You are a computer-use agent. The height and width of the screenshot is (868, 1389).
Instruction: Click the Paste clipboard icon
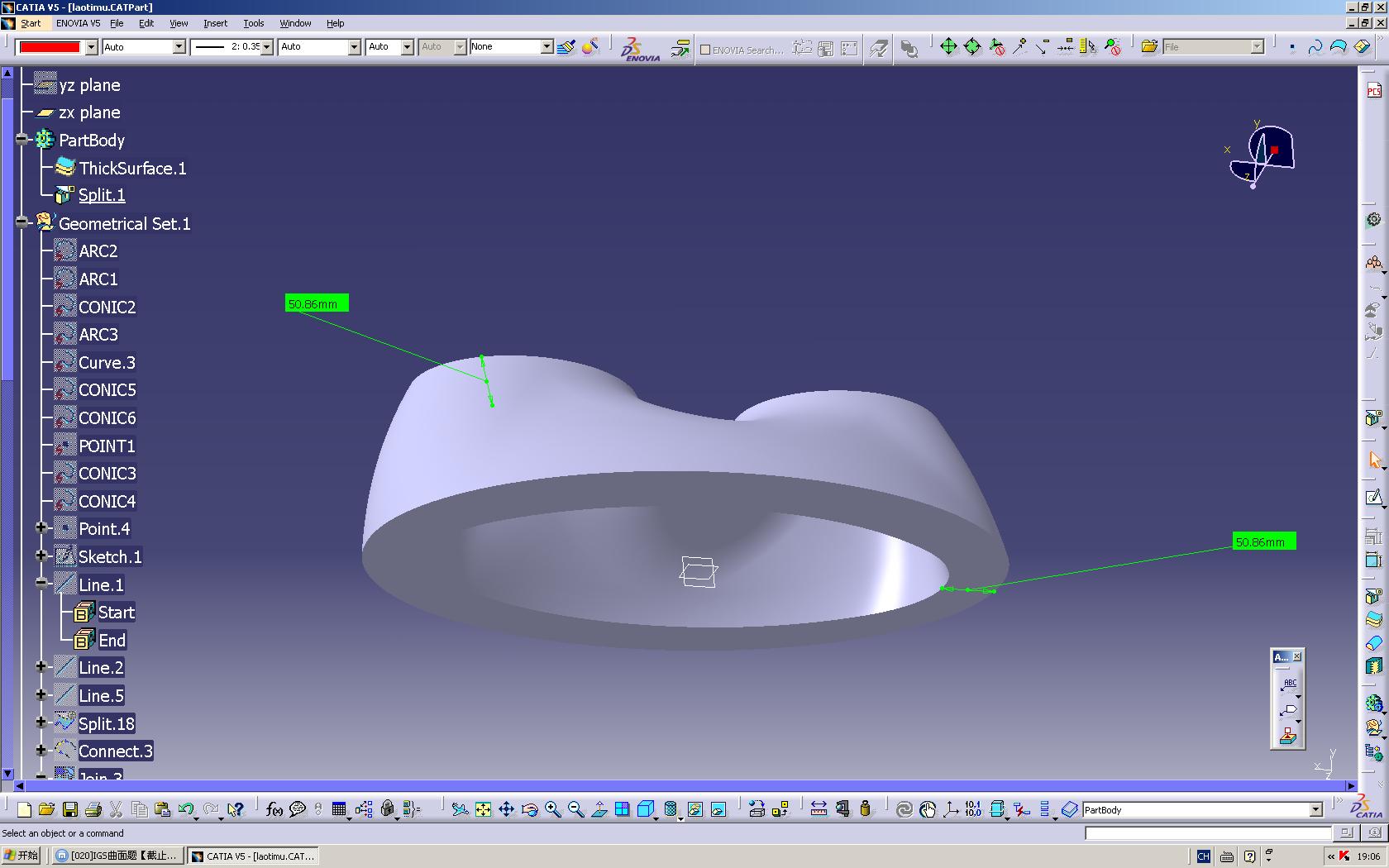[162, 809]
